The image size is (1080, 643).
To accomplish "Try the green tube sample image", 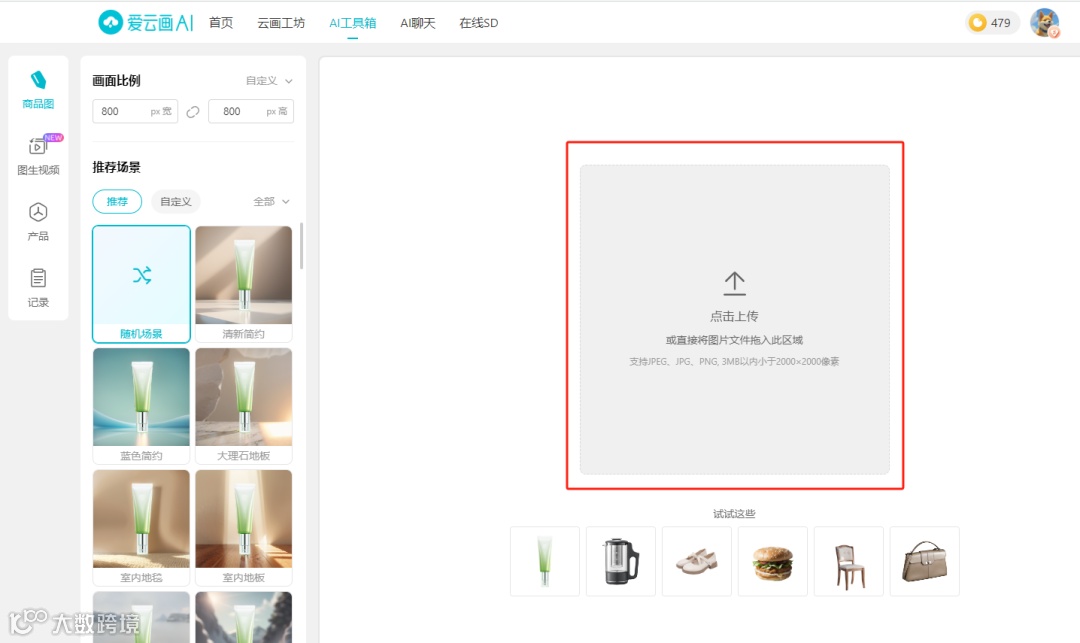I will [x=545, y=561].
